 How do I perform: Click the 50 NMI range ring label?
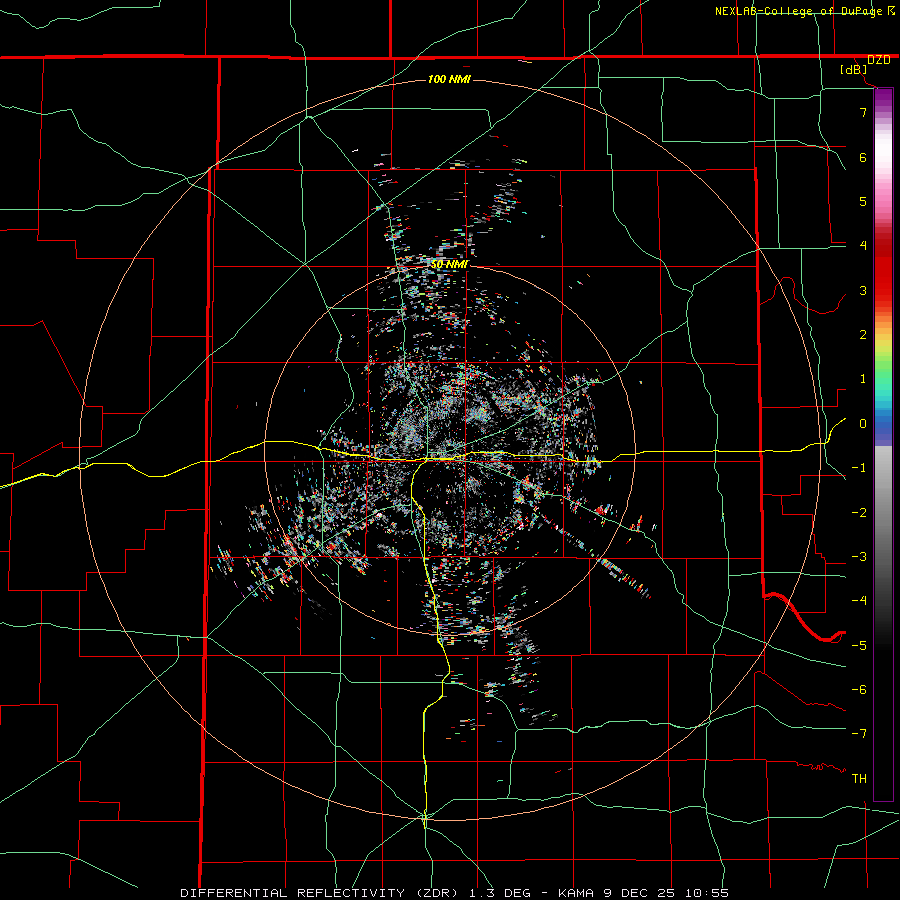[449, 265]
